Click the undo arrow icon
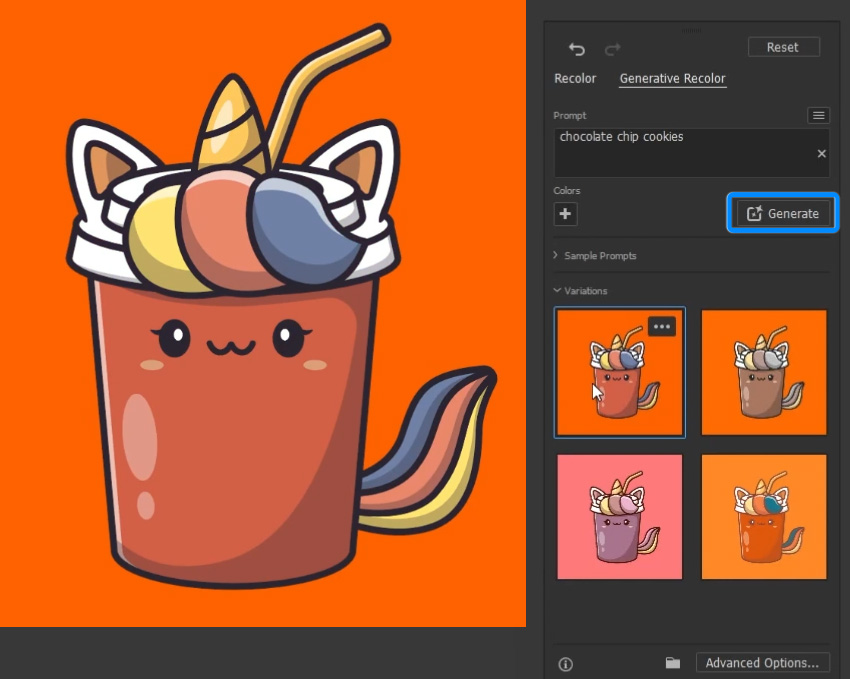 coord(577,49)
